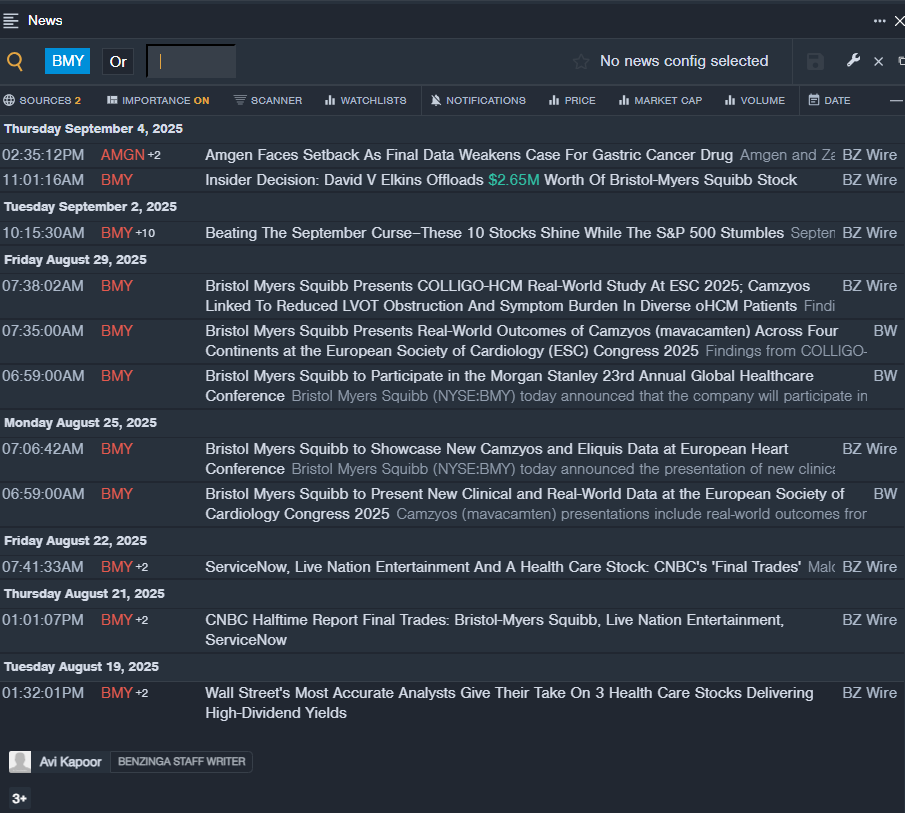Click the BW source on 07:35:00AM row
This screenshot has width=905, height=813.
[x=885, y=331]
